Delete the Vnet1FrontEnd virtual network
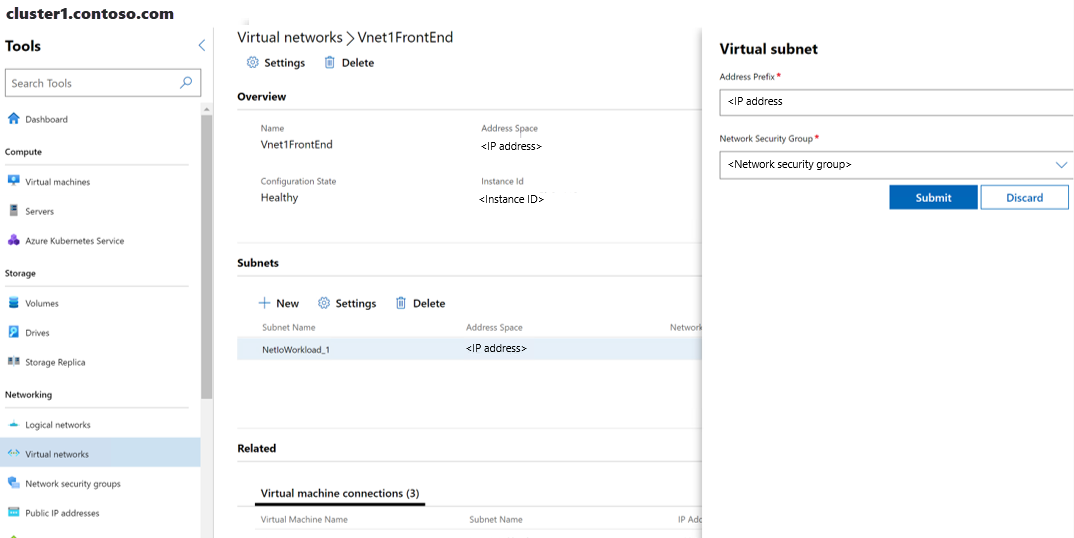 (349, 63)
